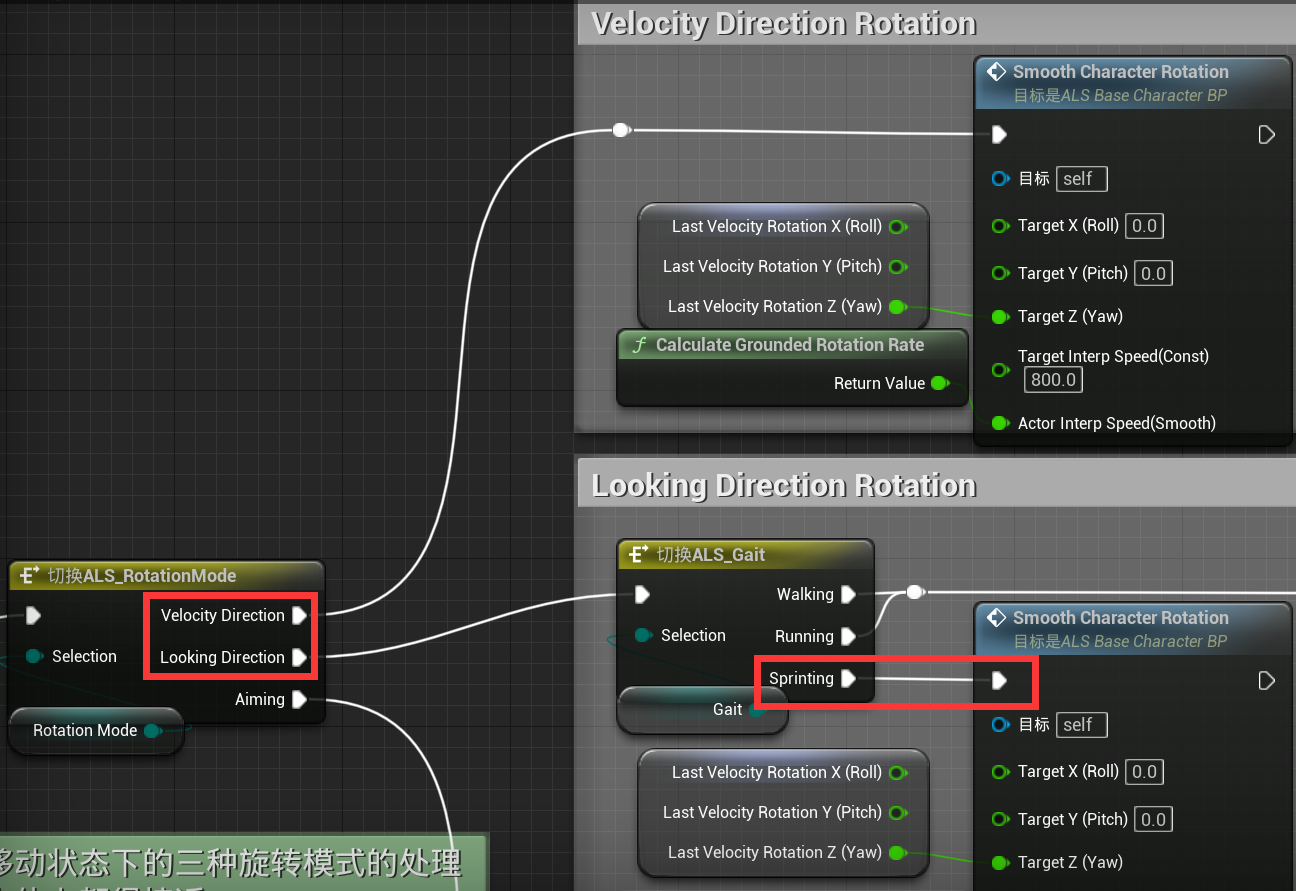
Task: Click the exec input pin of ALS_Gait switch
Action: pos(642,595)
